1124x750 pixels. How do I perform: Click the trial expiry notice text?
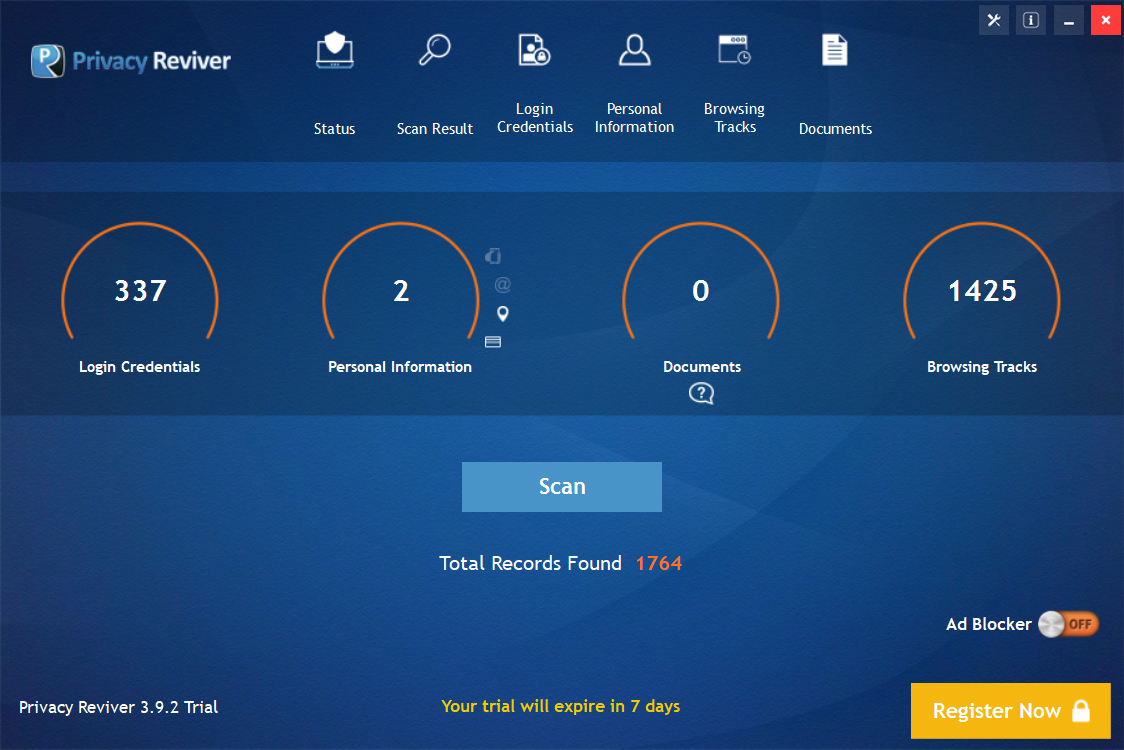[561, 706]
